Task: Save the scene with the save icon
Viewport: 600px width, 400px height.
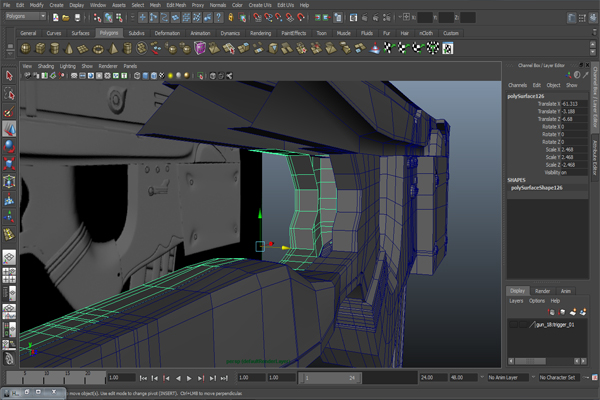Action: pyautogui.click(x=77, y=17)
